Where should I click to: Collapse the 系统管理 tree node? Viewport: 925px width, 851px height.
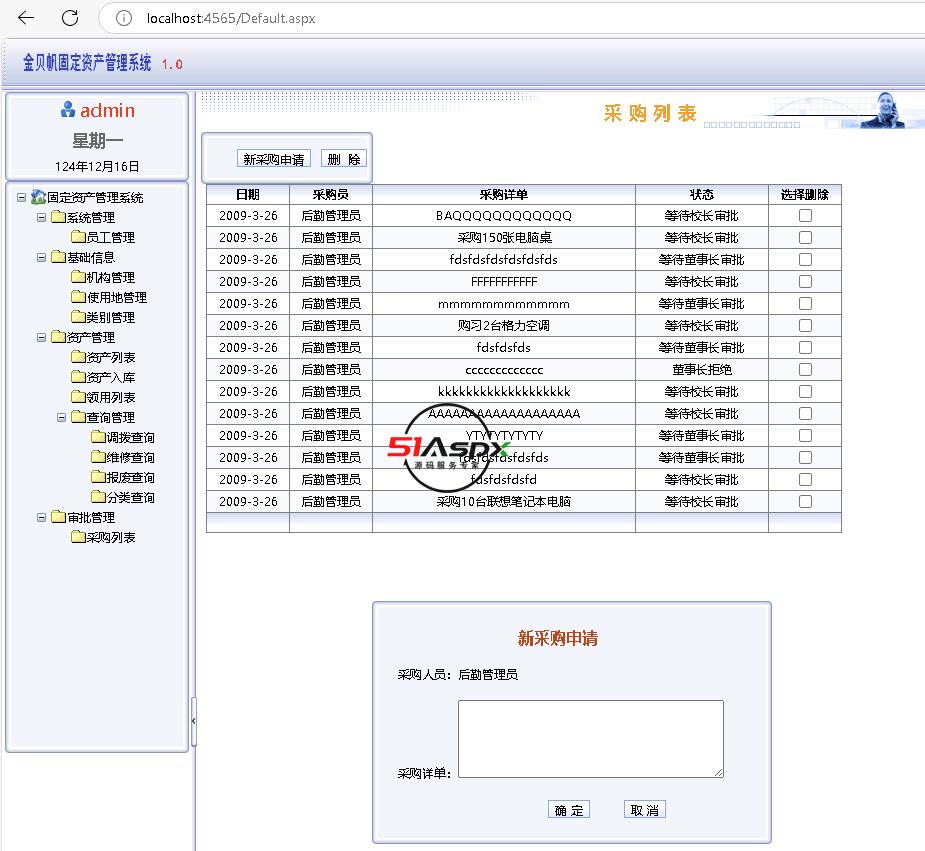(42, 217)
